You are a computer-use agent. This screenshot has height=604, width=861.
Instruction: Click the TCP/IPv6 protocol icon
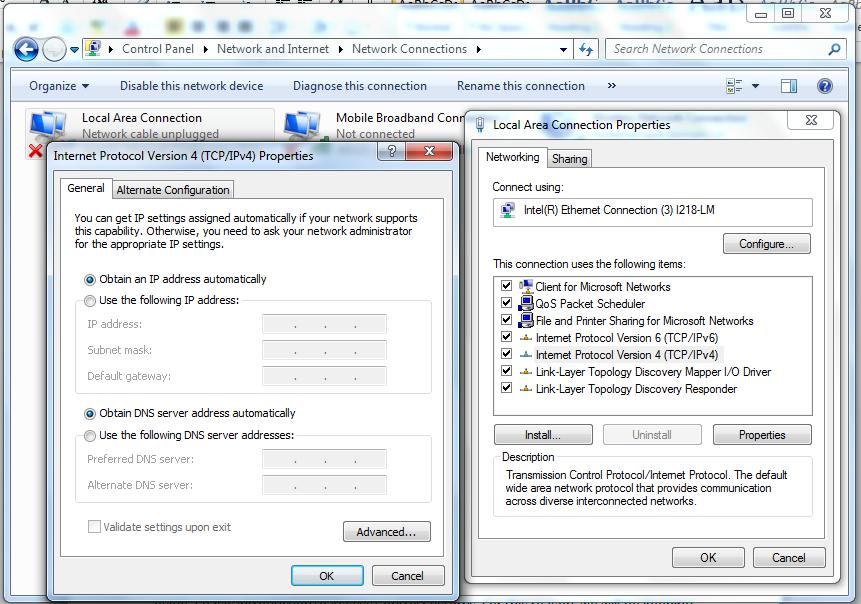tap(525, 338)
